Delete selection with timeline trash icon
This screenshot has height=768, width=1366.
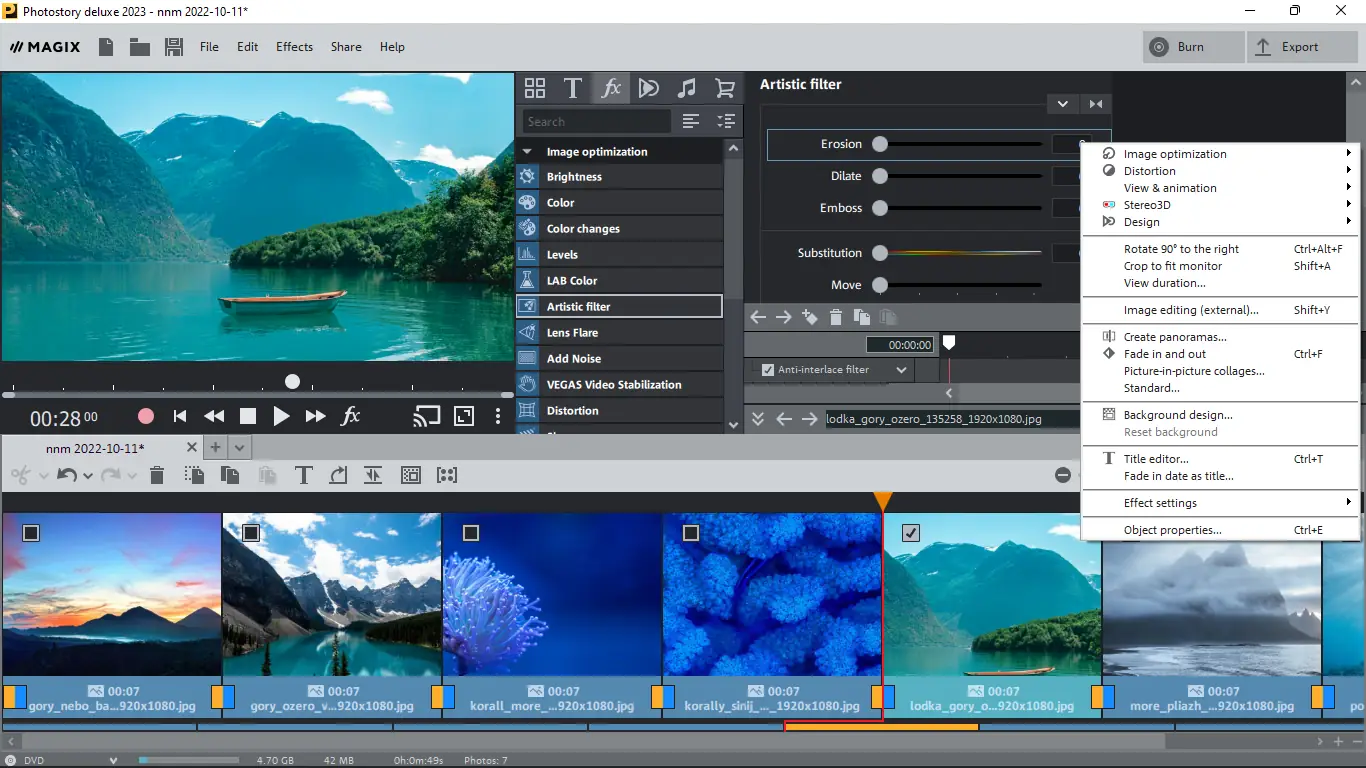click(157, 475)
